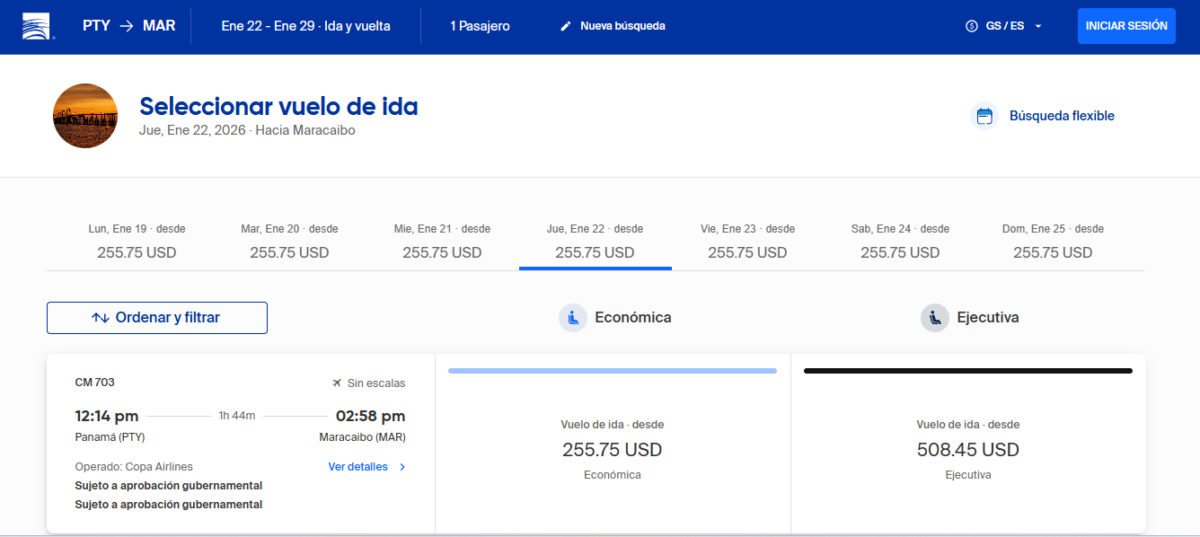Select the Dom, Ene 25 date tab
1200x537 pixels.
point(1053,242)
